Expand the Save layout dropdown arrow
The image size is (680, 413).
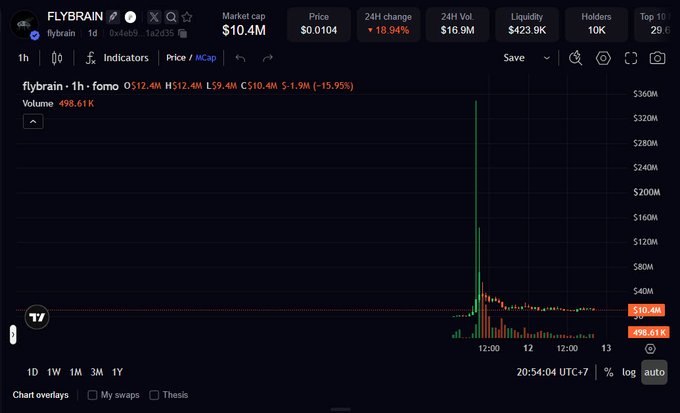(x=547, y=58)
